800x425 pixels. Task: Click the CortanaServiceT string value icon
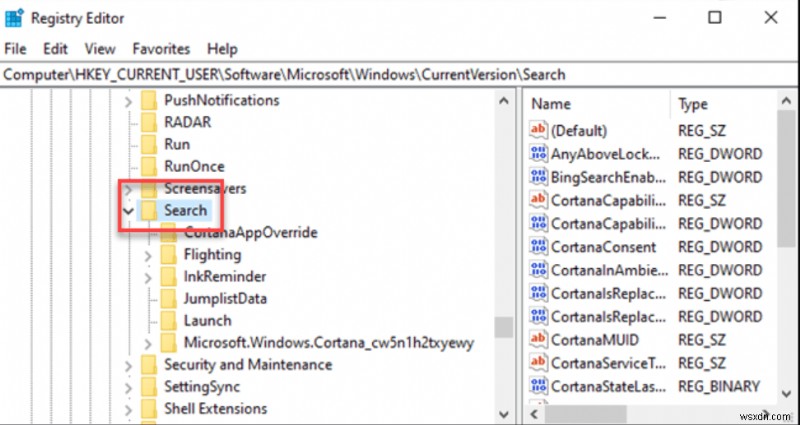click(x=538, y=363)
